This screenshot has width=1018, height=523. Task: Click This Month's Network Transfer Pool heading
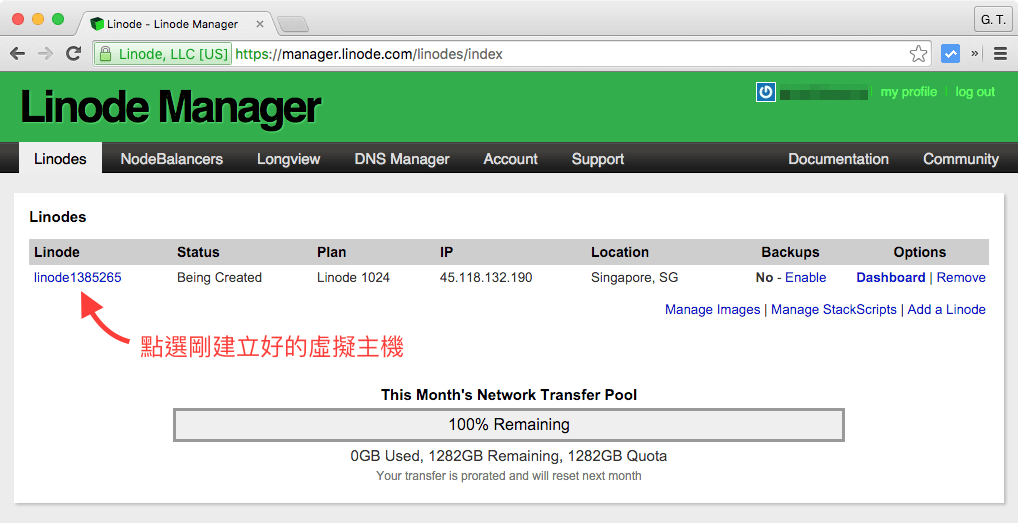tap(509, 395)
